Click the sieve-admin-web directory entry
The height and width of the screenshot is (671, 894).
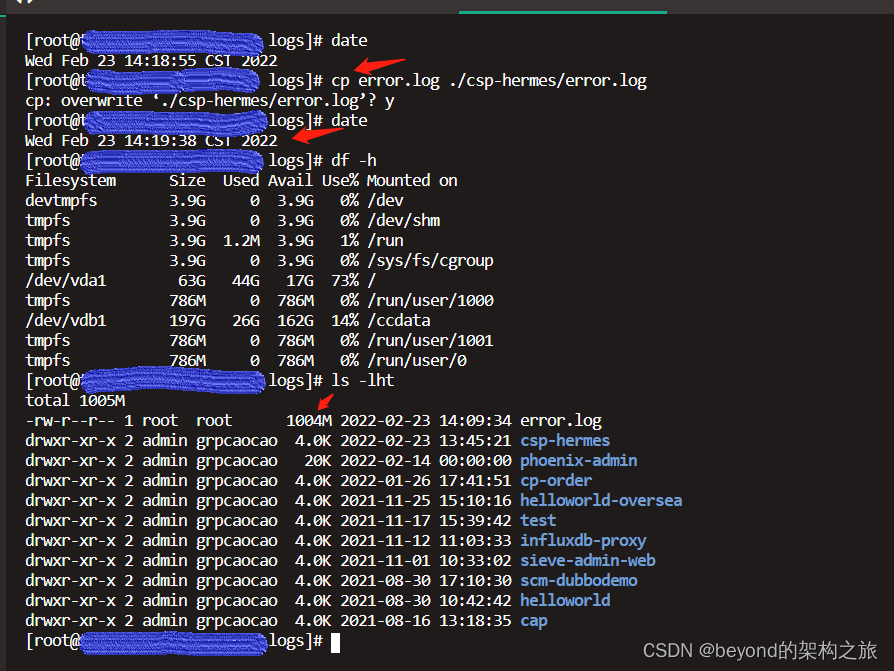587,559
